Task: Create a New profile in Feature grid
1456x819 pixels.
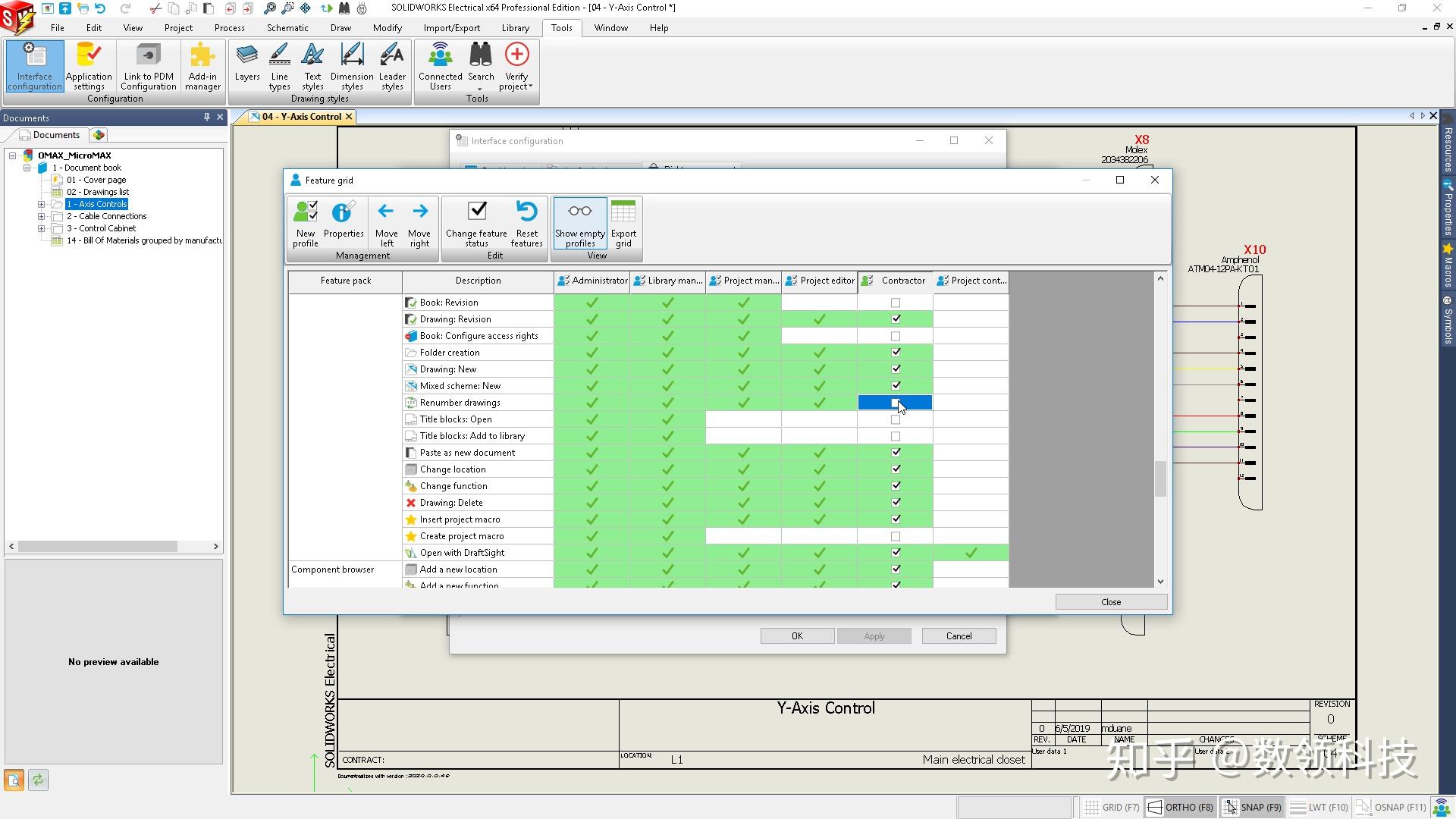Action: pos(306,224)
